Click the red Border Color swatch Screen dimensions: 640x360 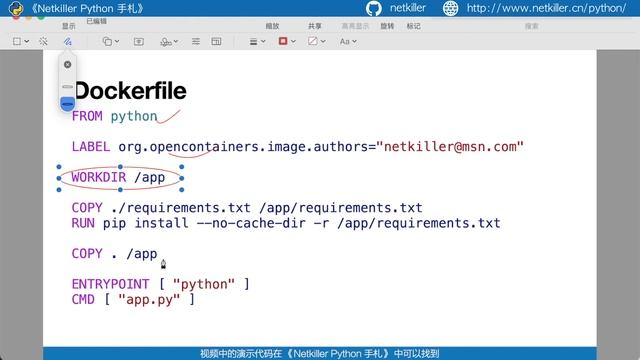[283, 41]
